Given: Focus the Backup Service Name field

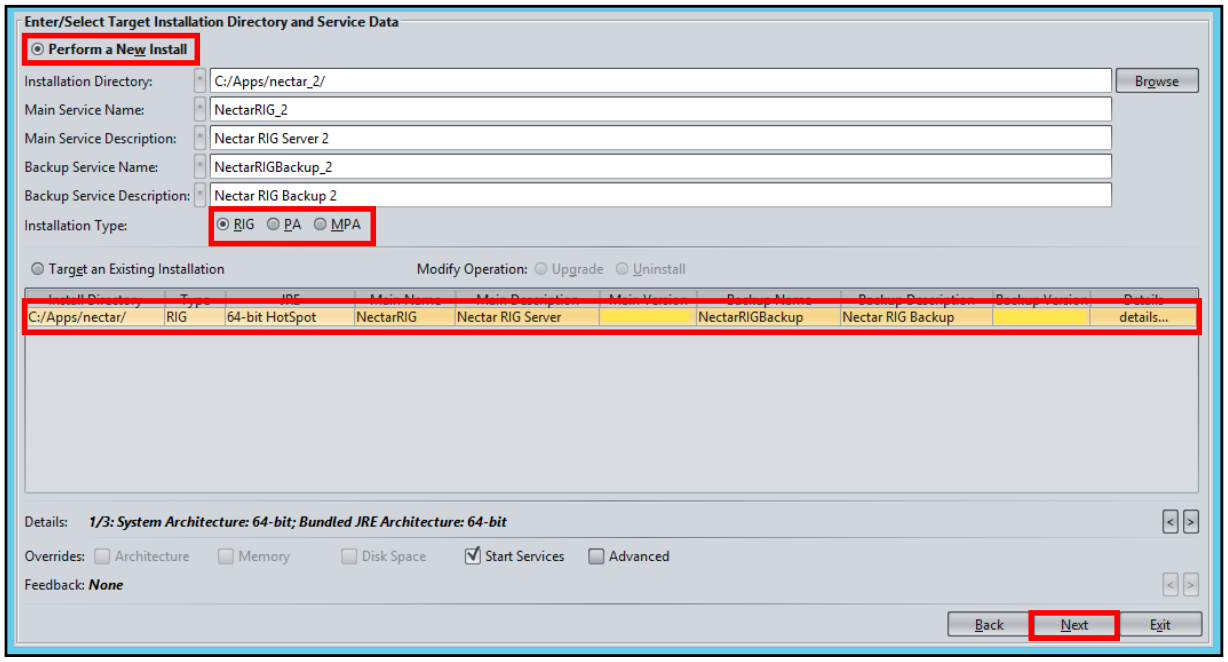Looking at the screenshot, I should [660, 167].
